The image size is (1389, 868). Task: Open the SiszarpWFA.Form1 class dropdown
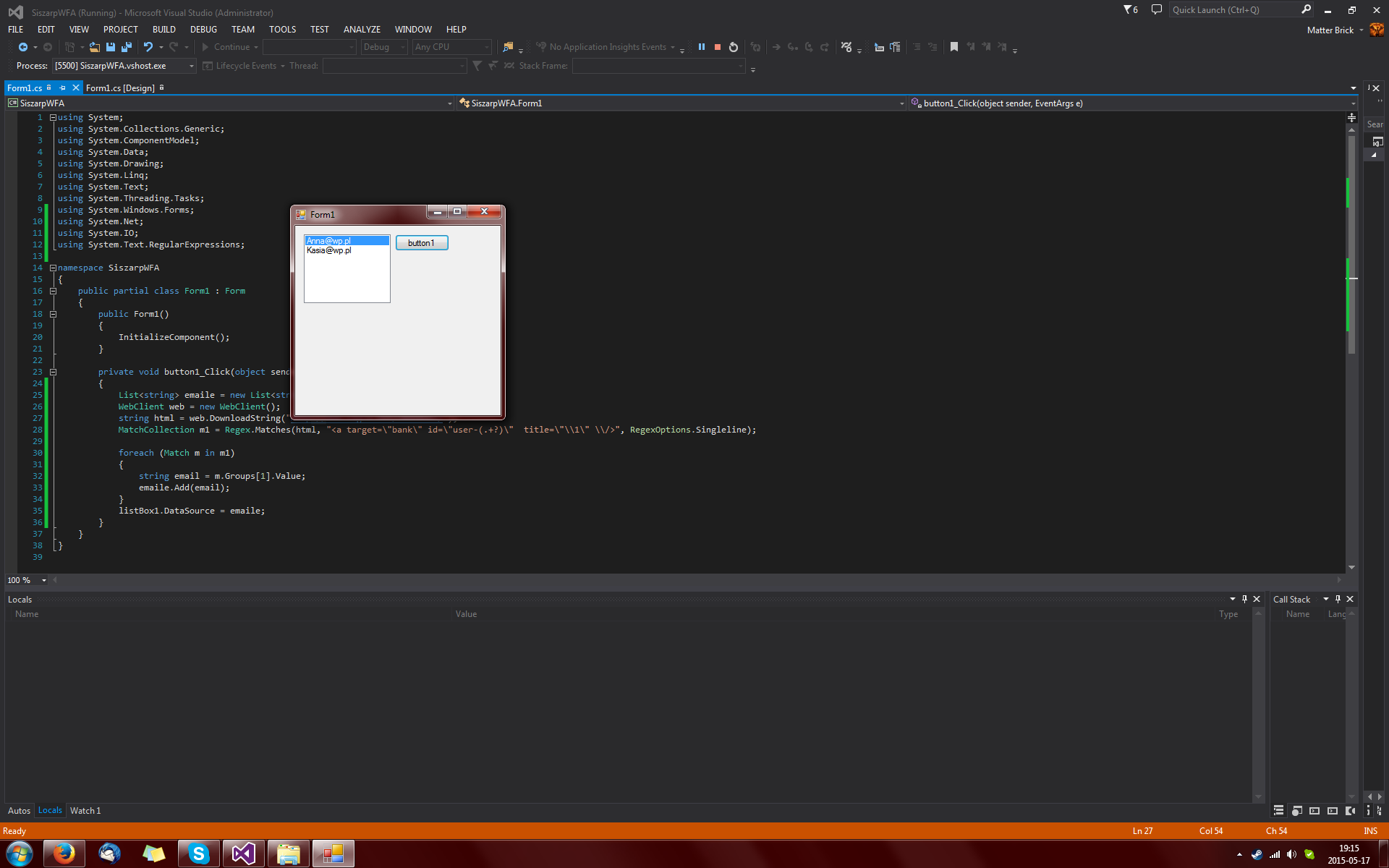pos(901,103)
